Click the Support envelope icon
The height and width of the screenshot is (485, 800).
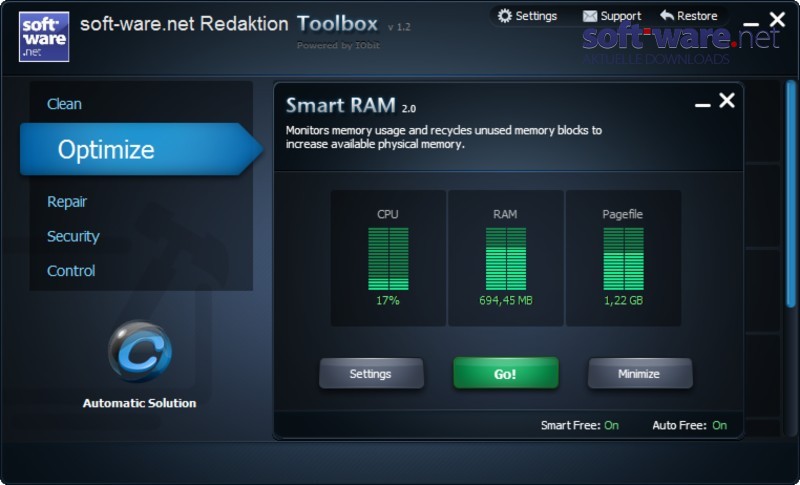590,16
